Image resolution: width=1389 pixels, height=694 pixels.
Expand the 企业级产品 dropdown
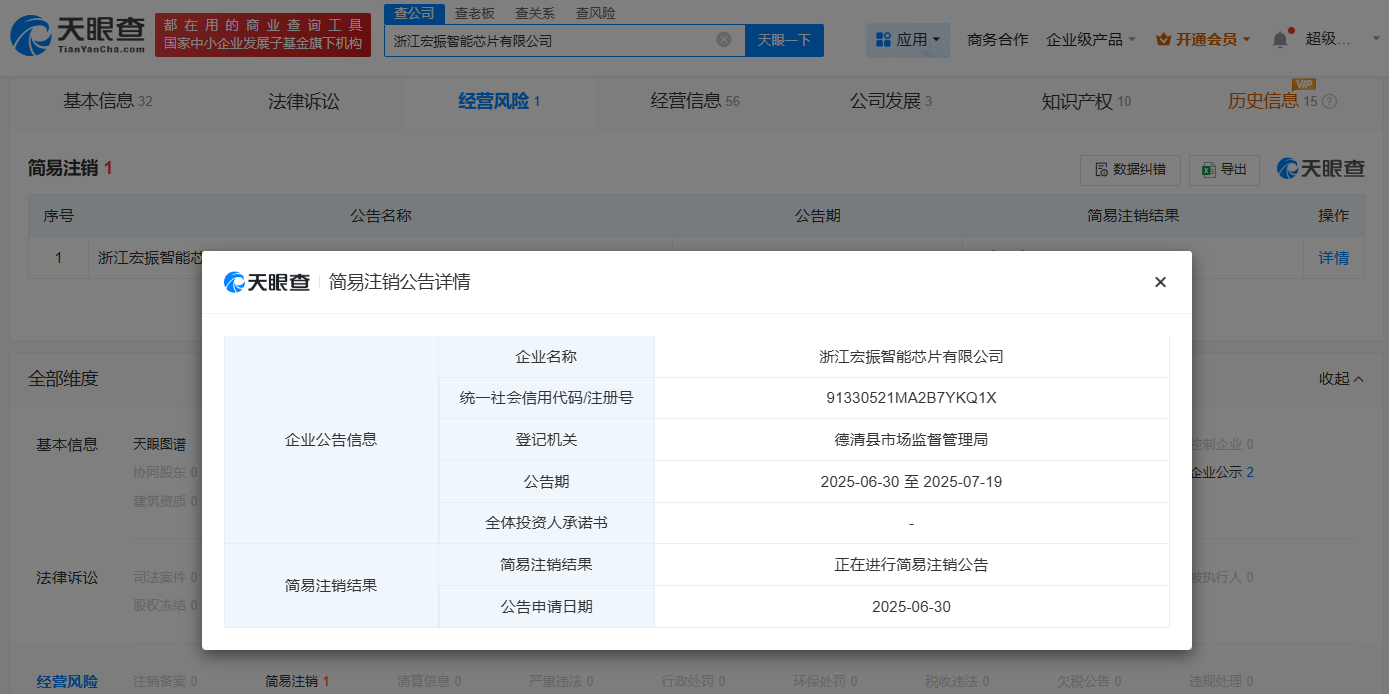point(1091,40)
